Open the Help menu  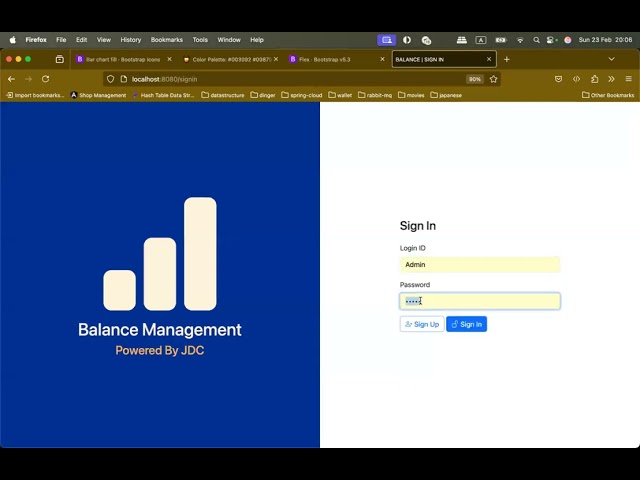[257, 40]
